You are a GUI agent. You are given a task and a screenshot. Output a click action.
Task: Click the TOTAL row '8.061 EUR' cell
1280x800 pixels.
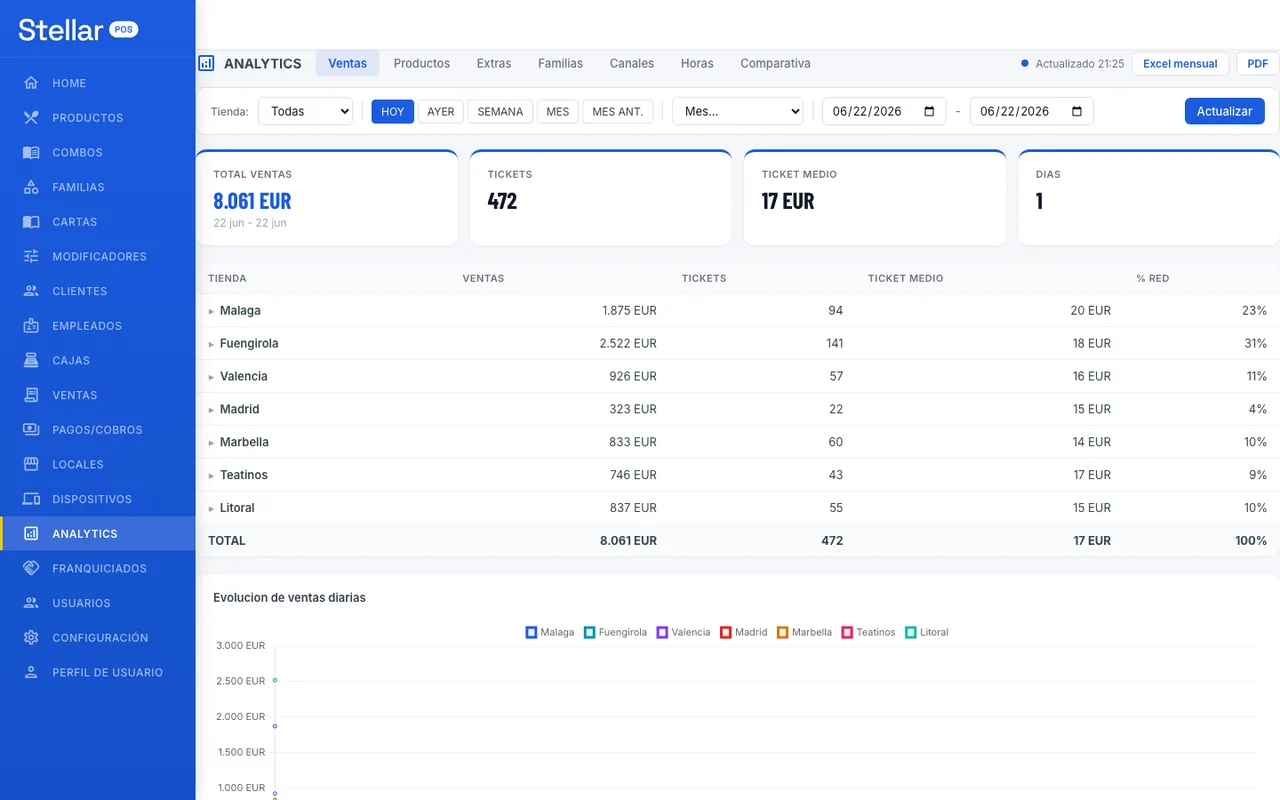click(x=628, y=541)
